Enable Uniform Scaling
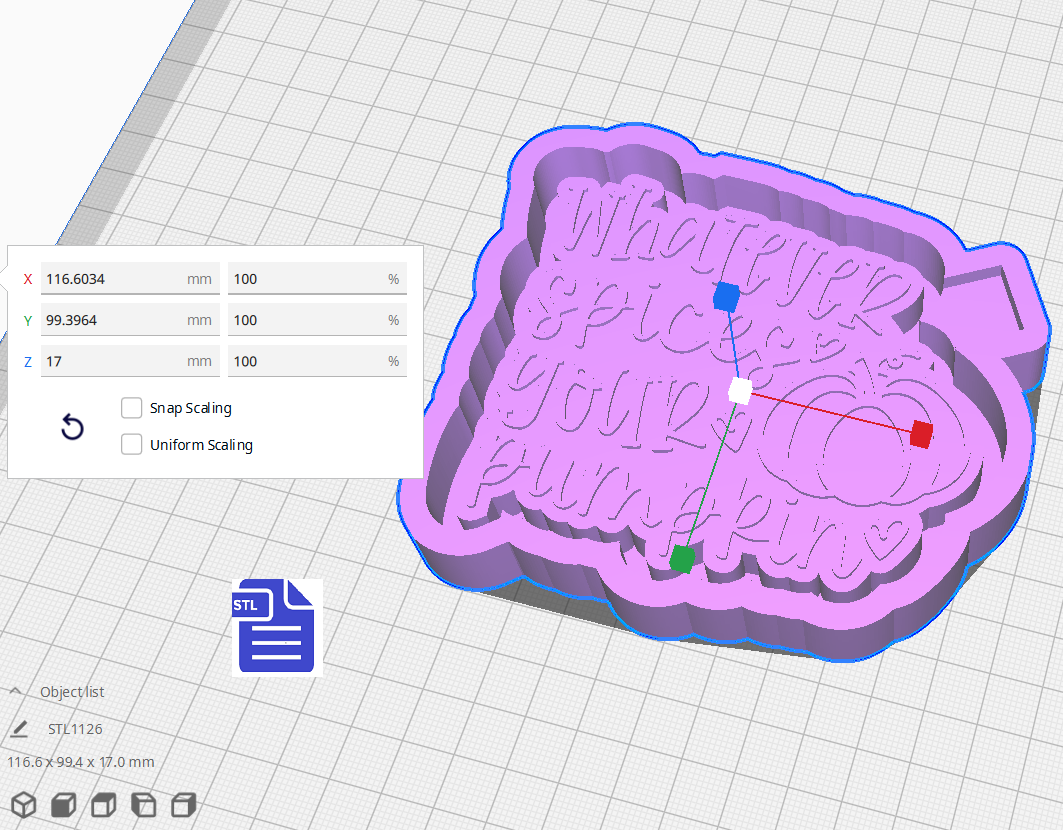The height and width of the screenshot is (830, 1063). (131, 444)
